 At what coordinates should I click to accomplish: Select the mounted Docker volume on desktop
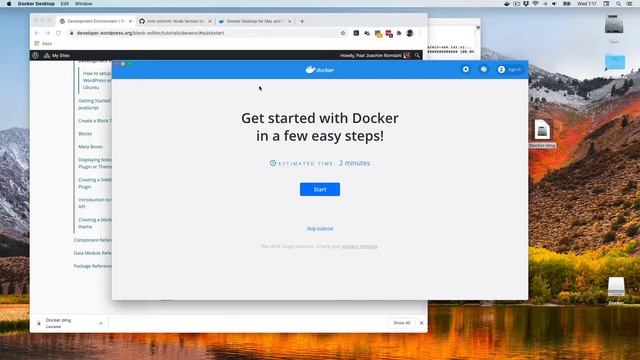point(616,290)
